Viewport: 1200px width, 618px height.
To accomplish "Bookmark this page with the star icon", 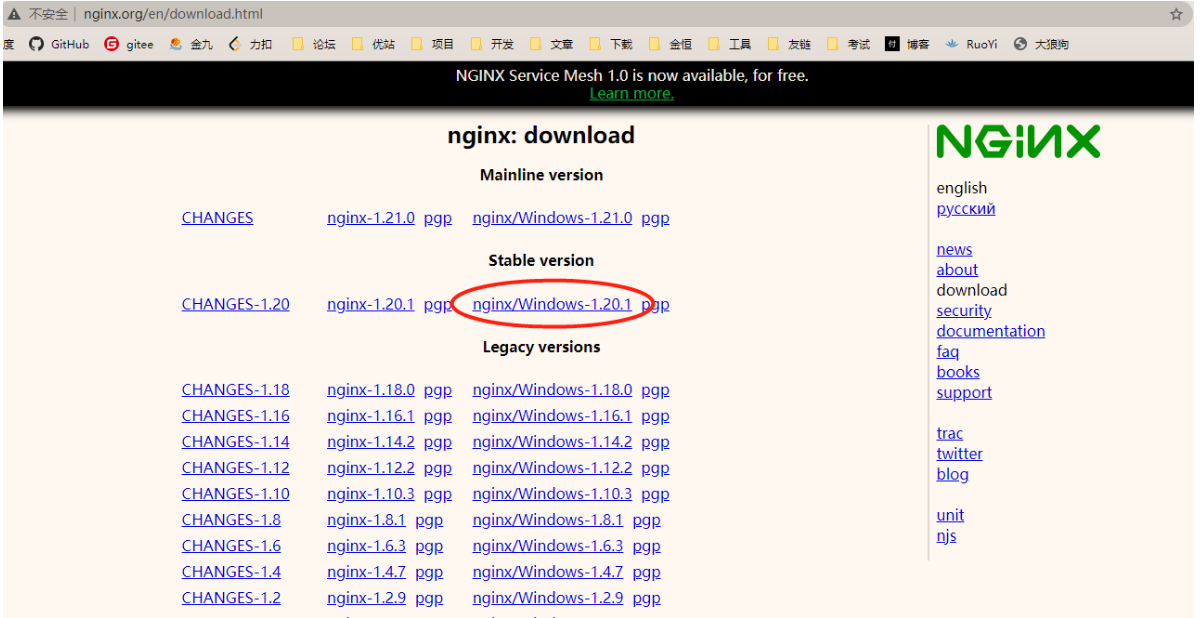I will tap(1176, 15).
